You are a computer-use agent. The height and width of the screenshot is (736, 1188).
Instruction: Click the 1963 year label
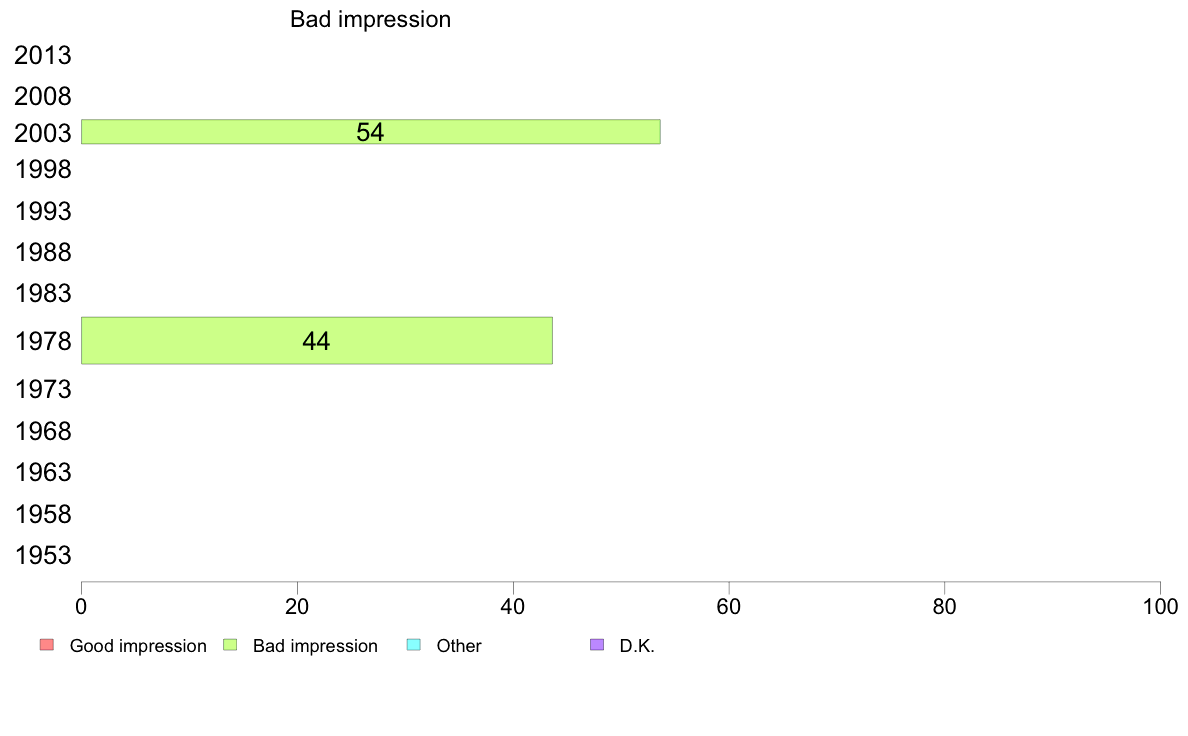click(43, 473)
